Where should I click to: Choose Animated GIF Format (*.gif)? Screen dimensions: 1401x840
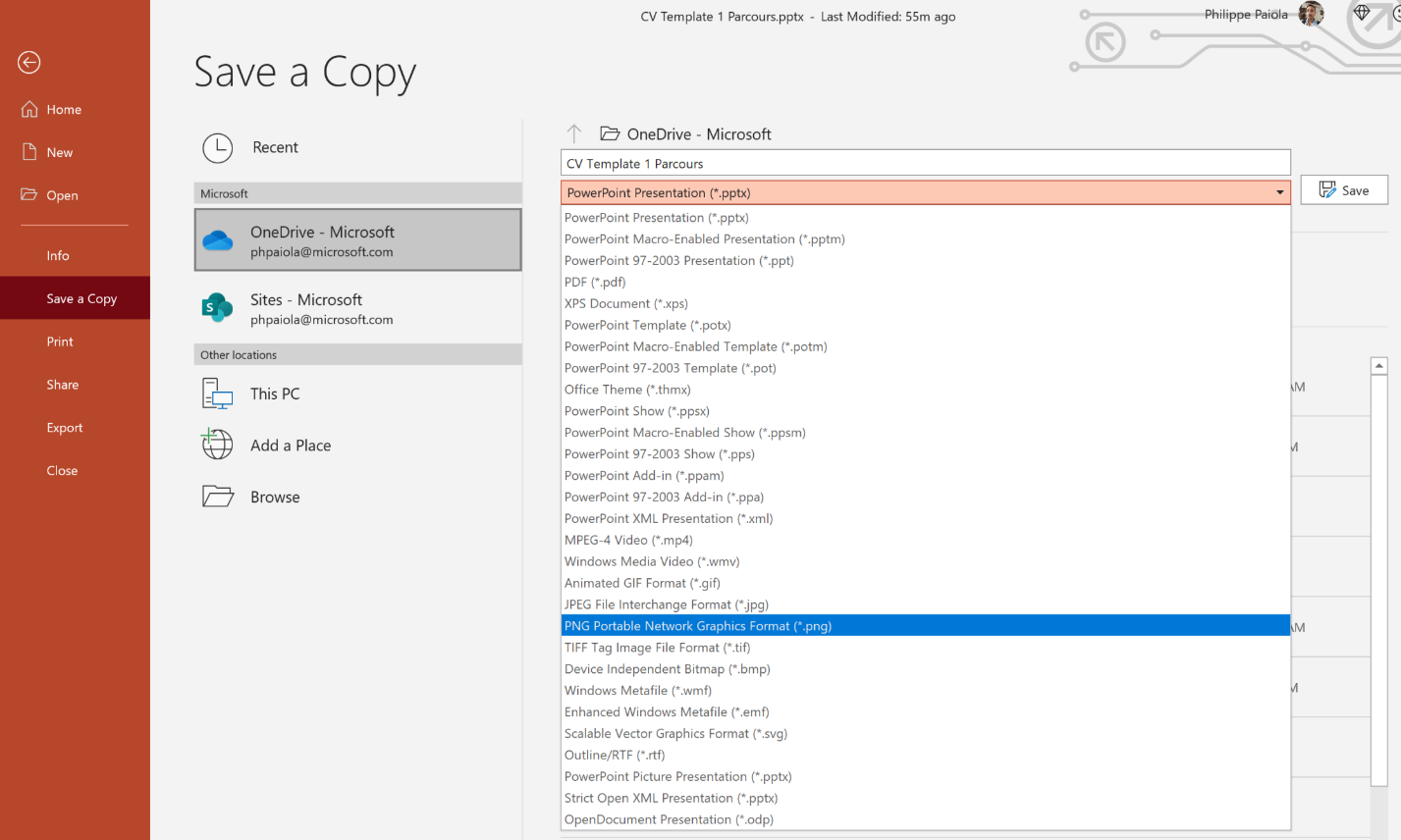point(925,584)
